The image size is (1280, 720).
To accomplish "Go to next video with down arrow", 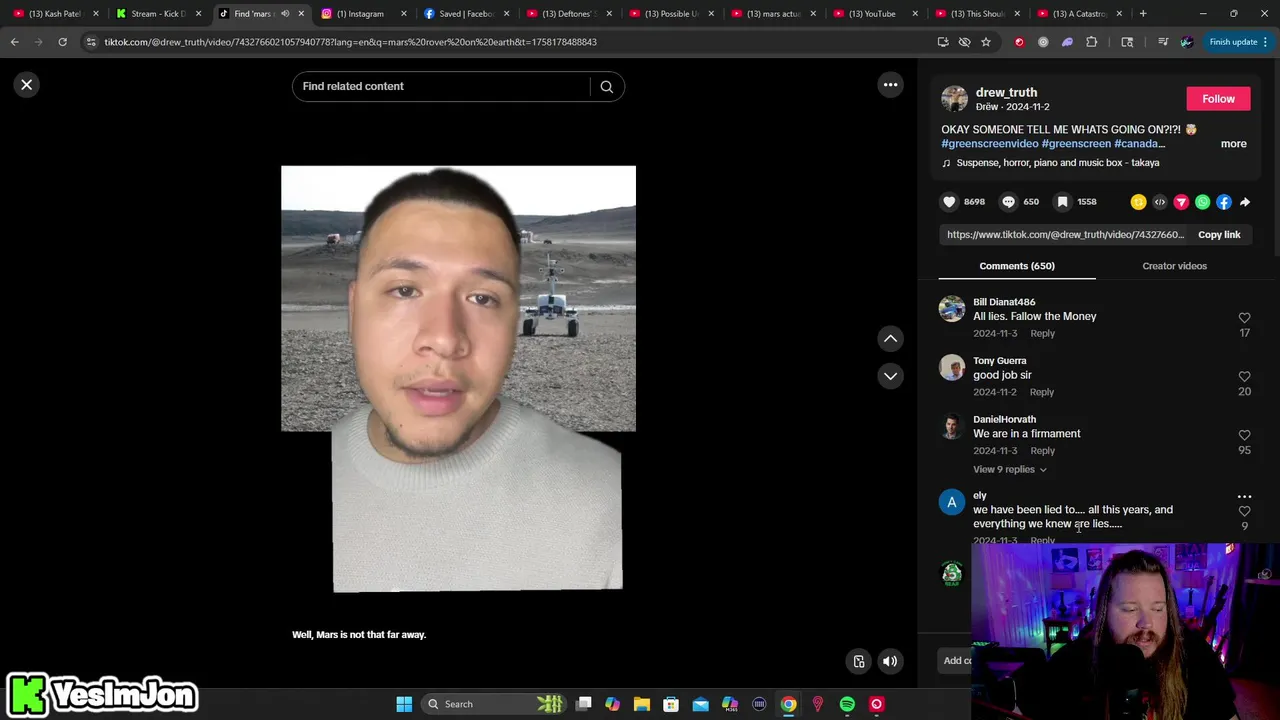I will pos(890,376).
